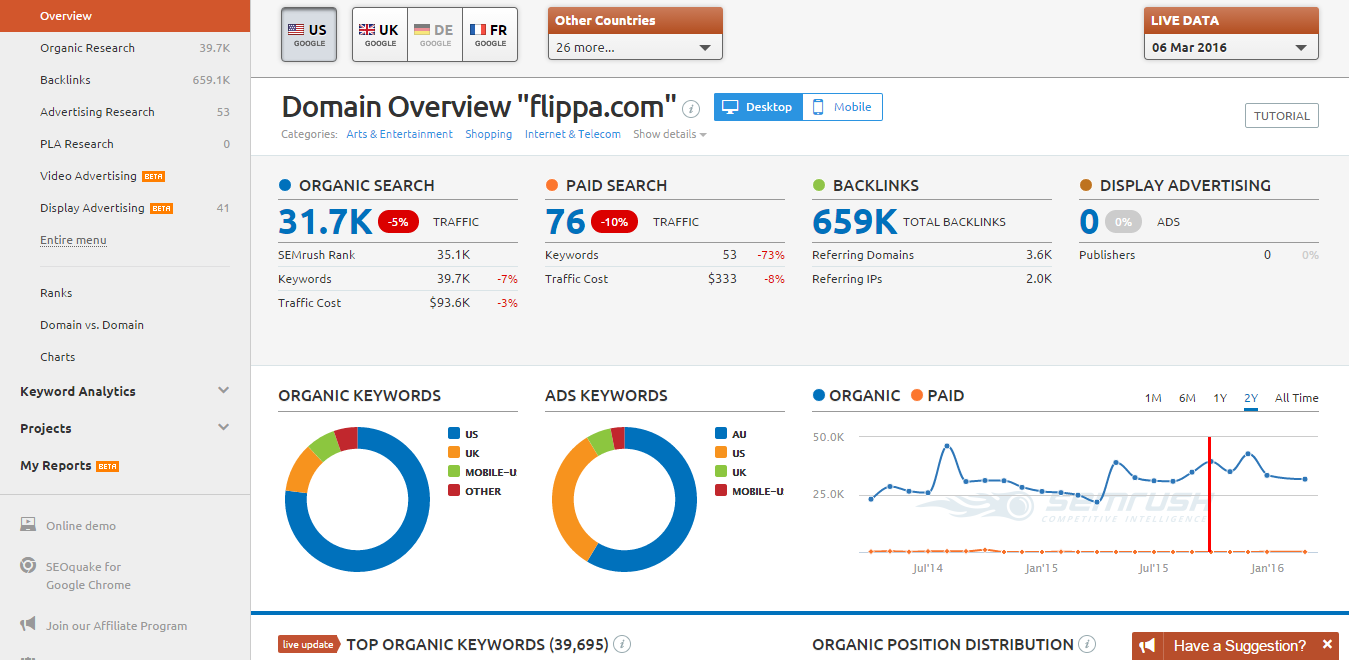Viewport: 1349px width, 660px height.
Task: Open the Have a Suggestion? button
Action: 1239,645
